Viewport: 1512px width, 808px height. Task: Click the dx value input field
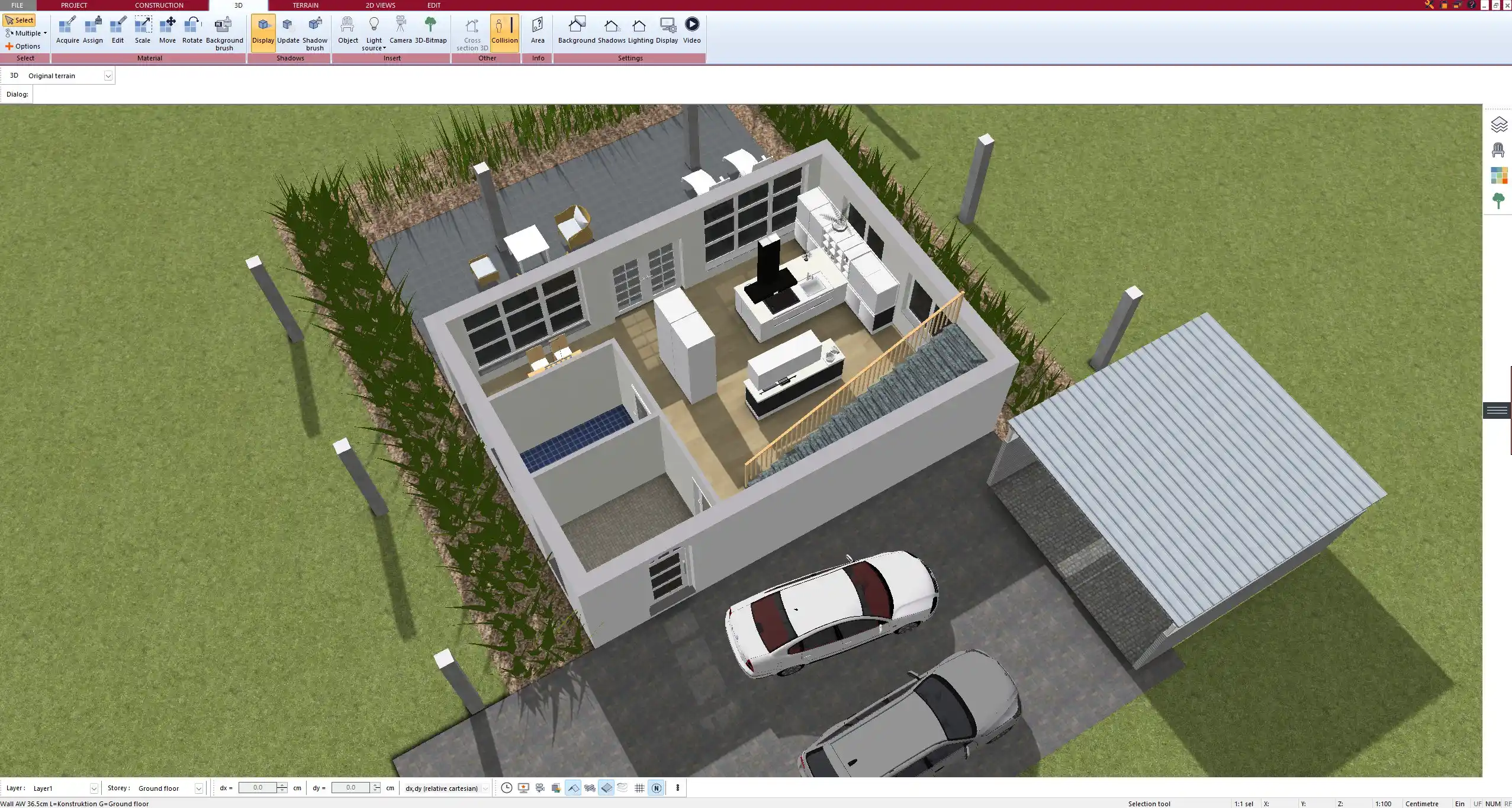pyautogui.click(x=260, y=788)
